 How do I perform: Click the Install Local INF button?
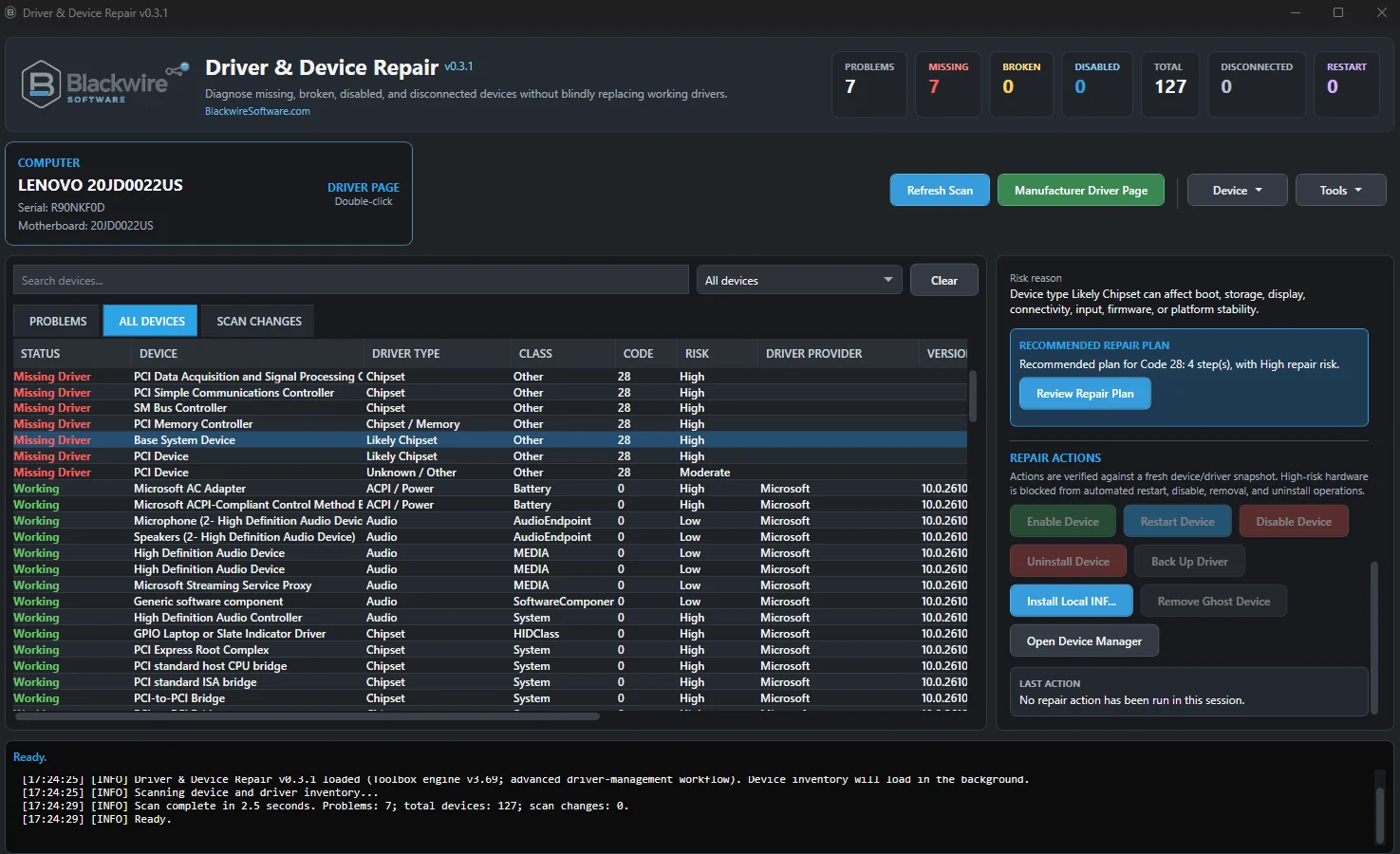click(1071, 601)
